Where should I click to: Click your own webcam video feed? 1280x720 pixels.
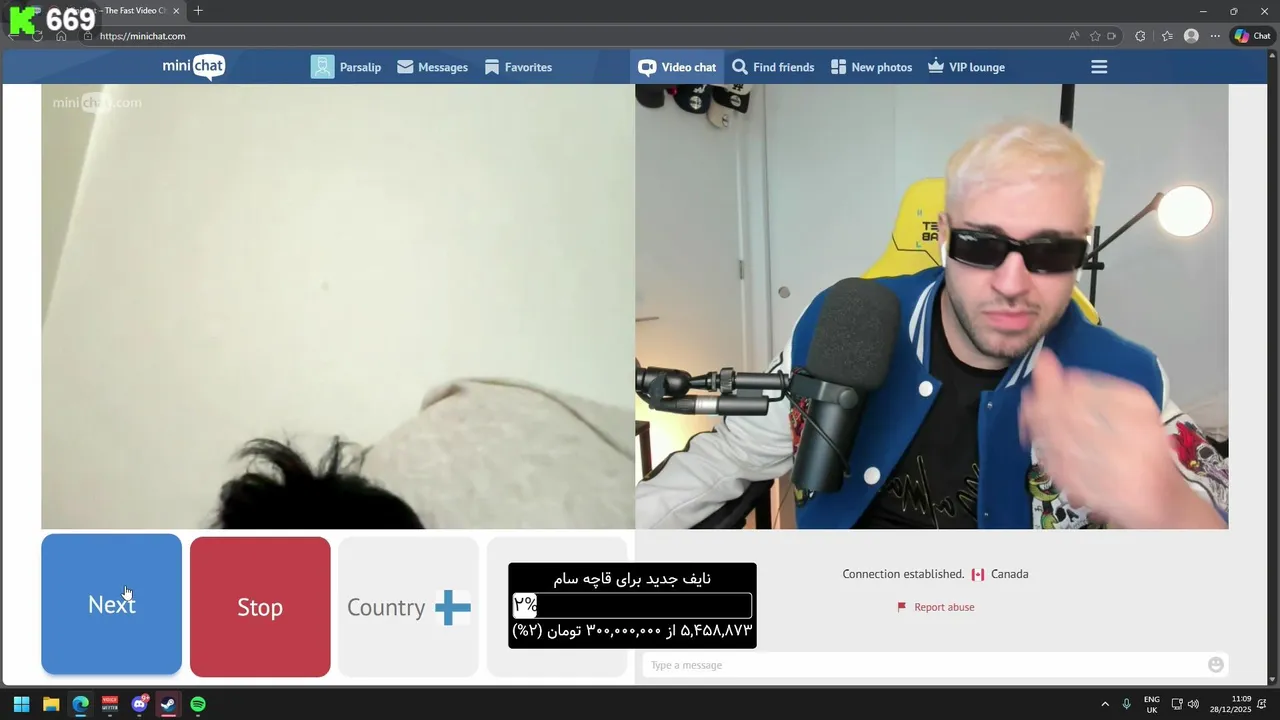tap(932, 306)
